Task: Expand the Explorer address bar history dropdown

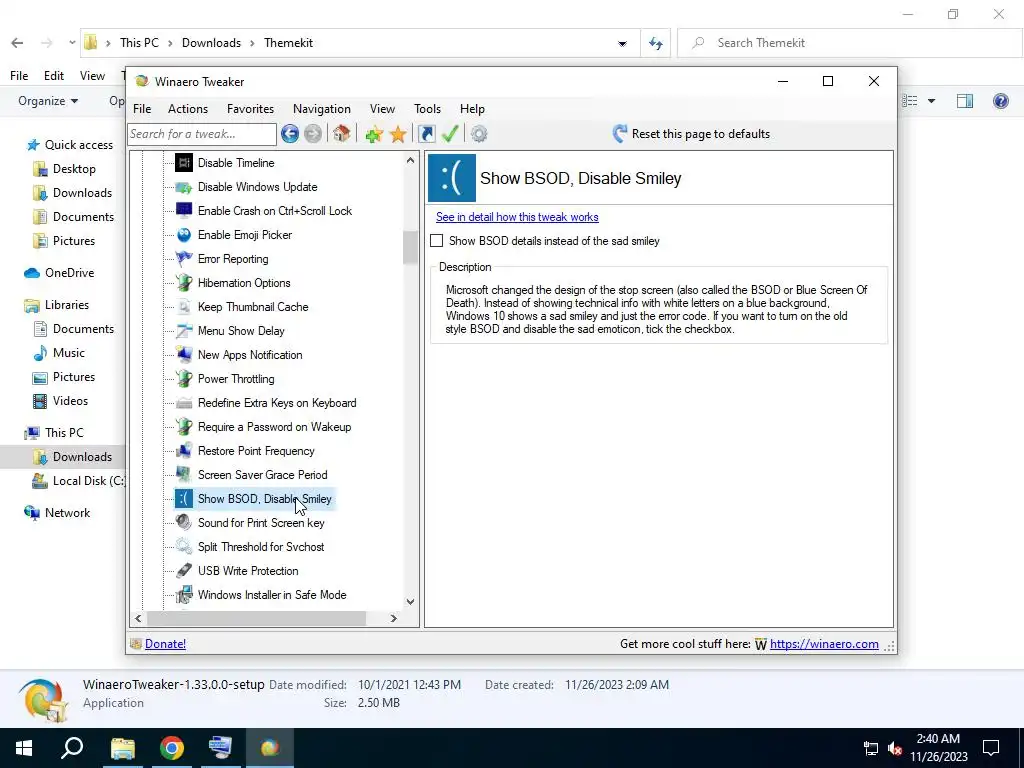Action: click(x=622, y=43)
